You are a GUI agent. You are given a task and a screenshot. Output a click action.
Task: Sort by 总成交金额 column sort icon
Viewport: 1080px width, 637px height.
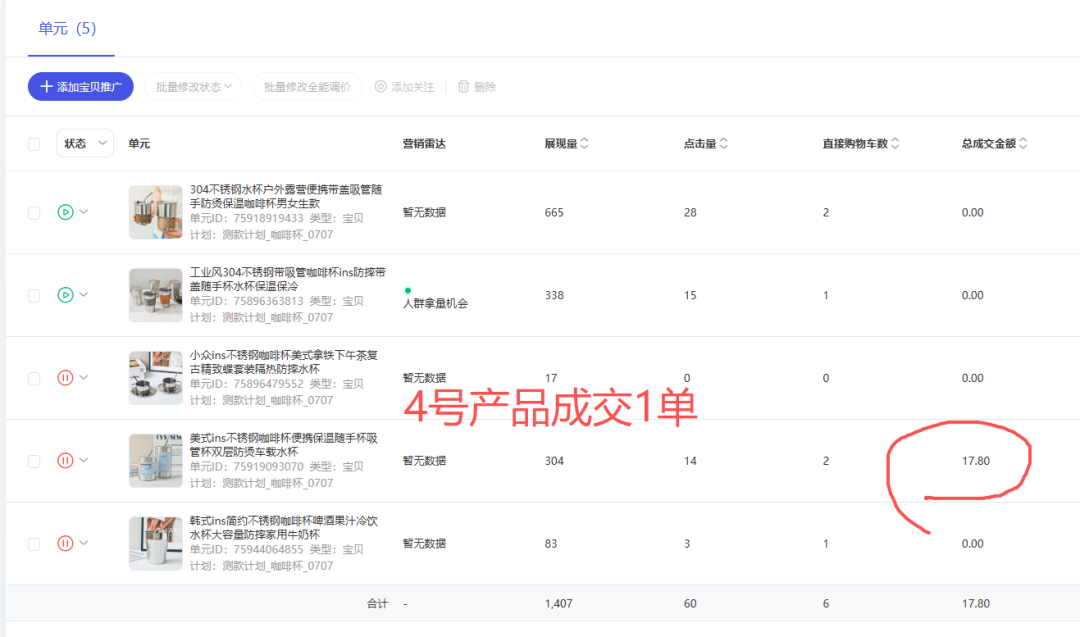(1023, 144)
